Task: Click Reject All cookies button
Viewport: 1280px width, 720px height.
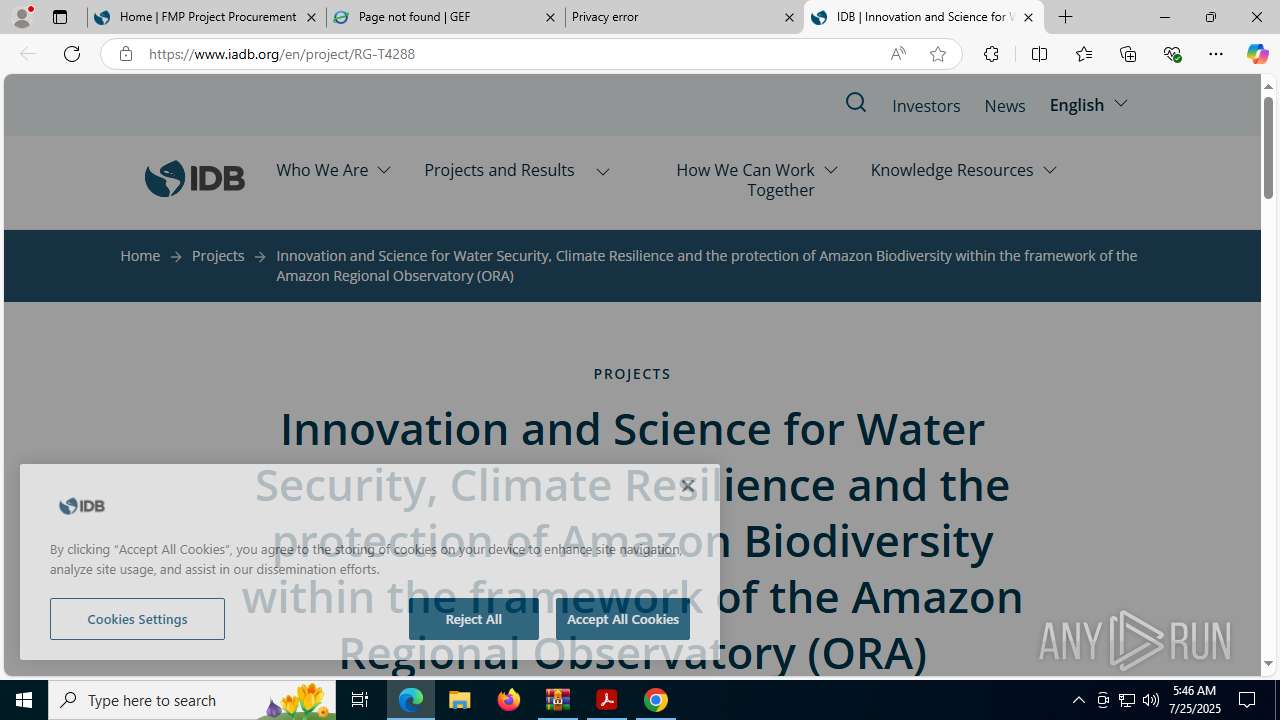Action: coord(473,619)
